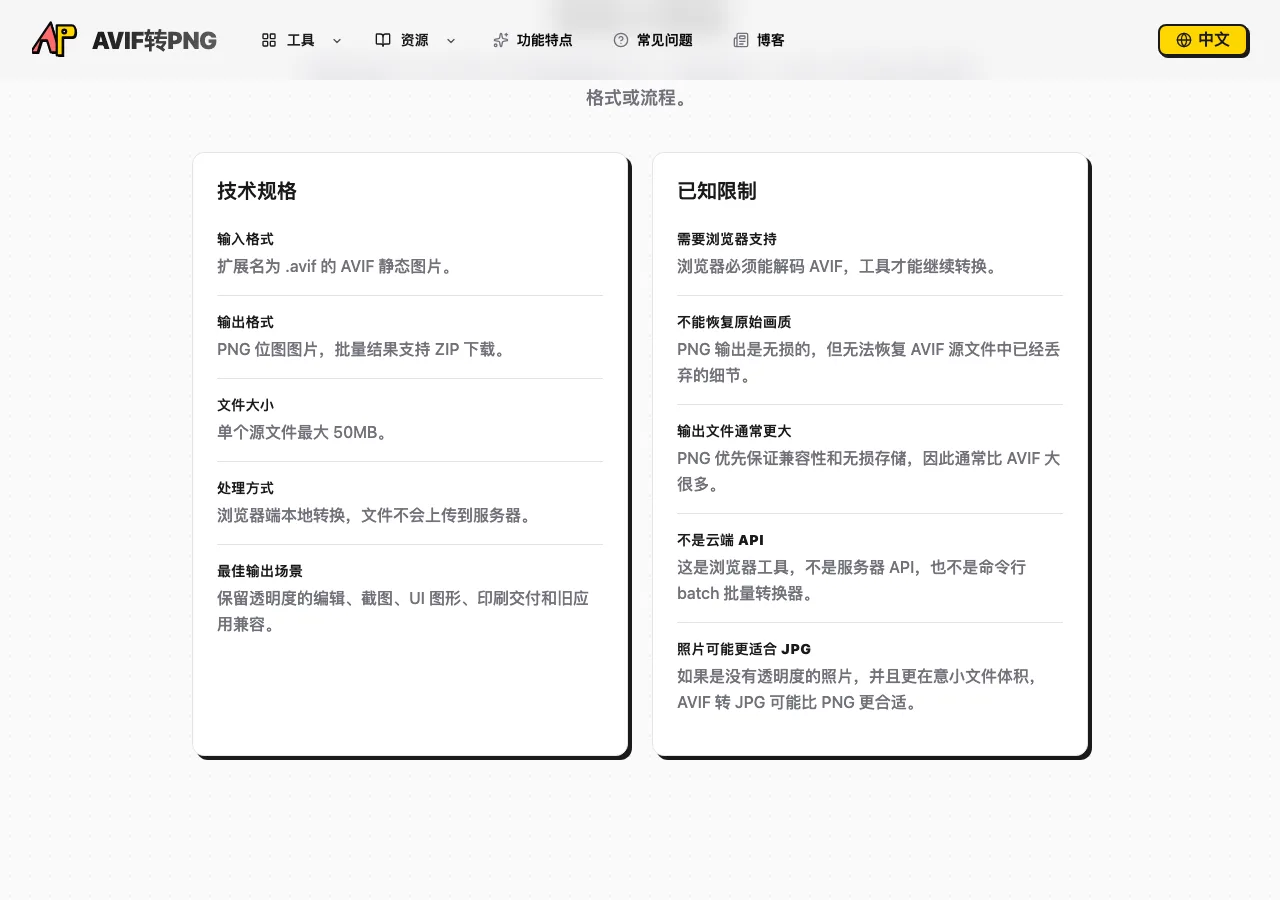
Task: Click the 输出格式 label
Action: click(x=245, y=322)
